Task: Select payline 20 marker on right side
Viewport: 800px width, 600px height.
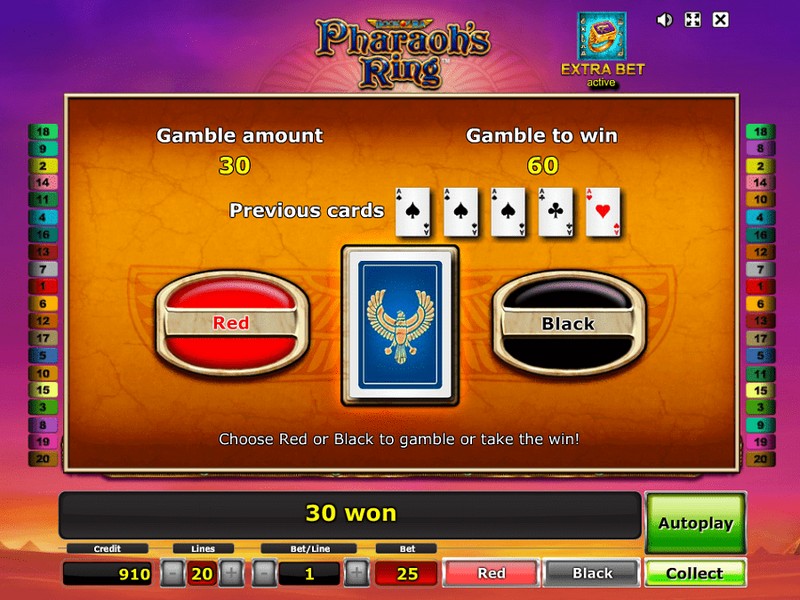Action: pos(761,459)
